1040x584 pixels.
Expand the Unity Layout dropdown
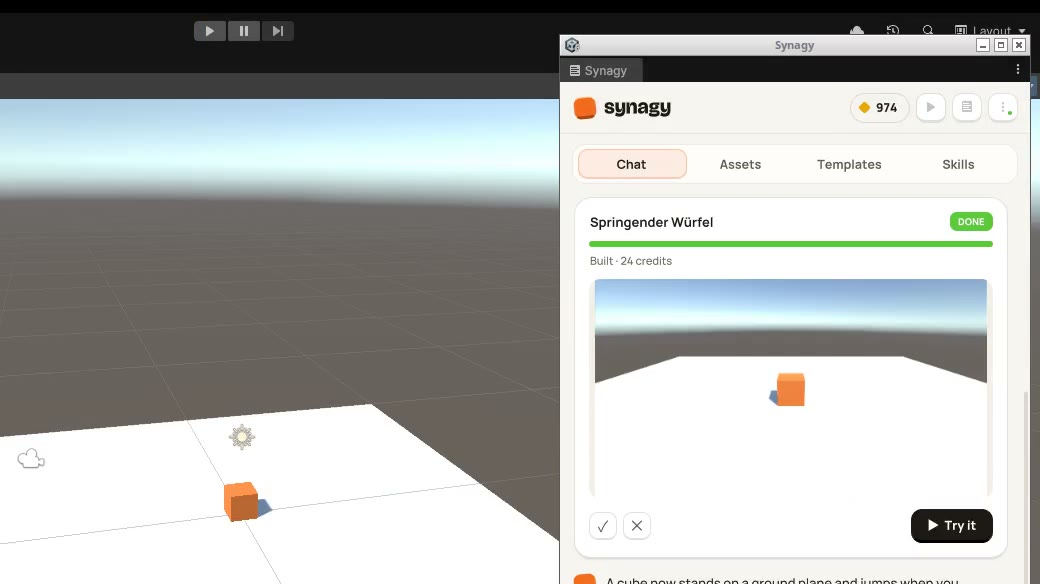click(990, 31)
